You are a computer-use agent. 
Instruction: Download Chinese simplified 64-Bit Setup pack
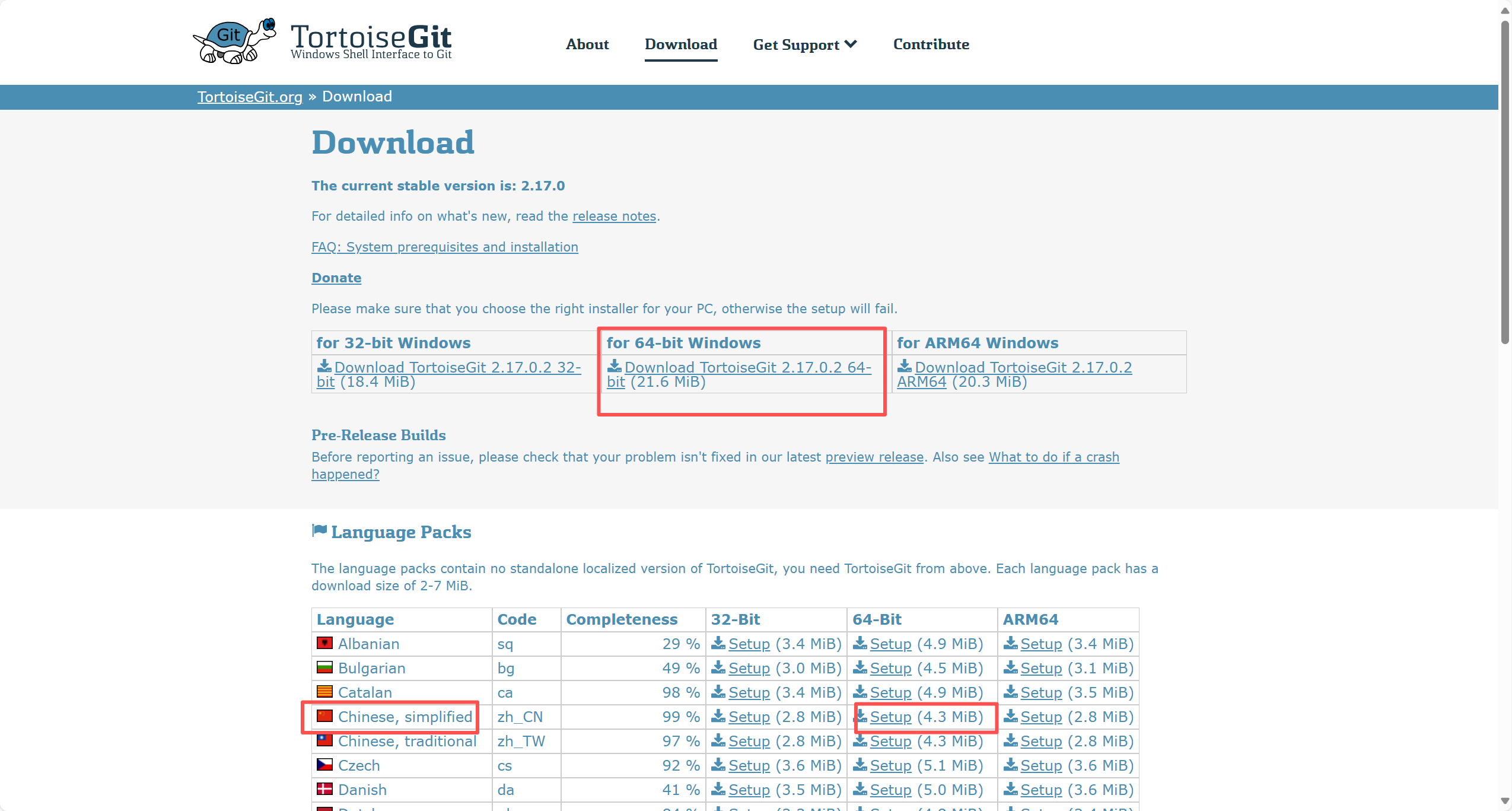(x=890, y=717)
